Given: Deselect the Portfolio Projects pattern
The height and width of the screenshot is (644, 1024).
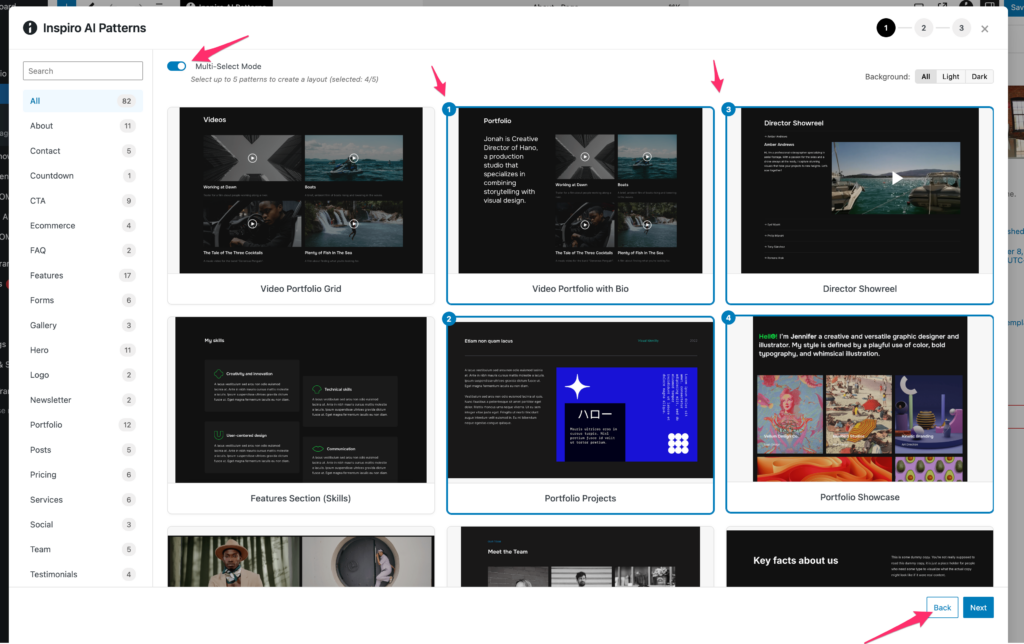Looking at the screenshot, I should 581,415.
